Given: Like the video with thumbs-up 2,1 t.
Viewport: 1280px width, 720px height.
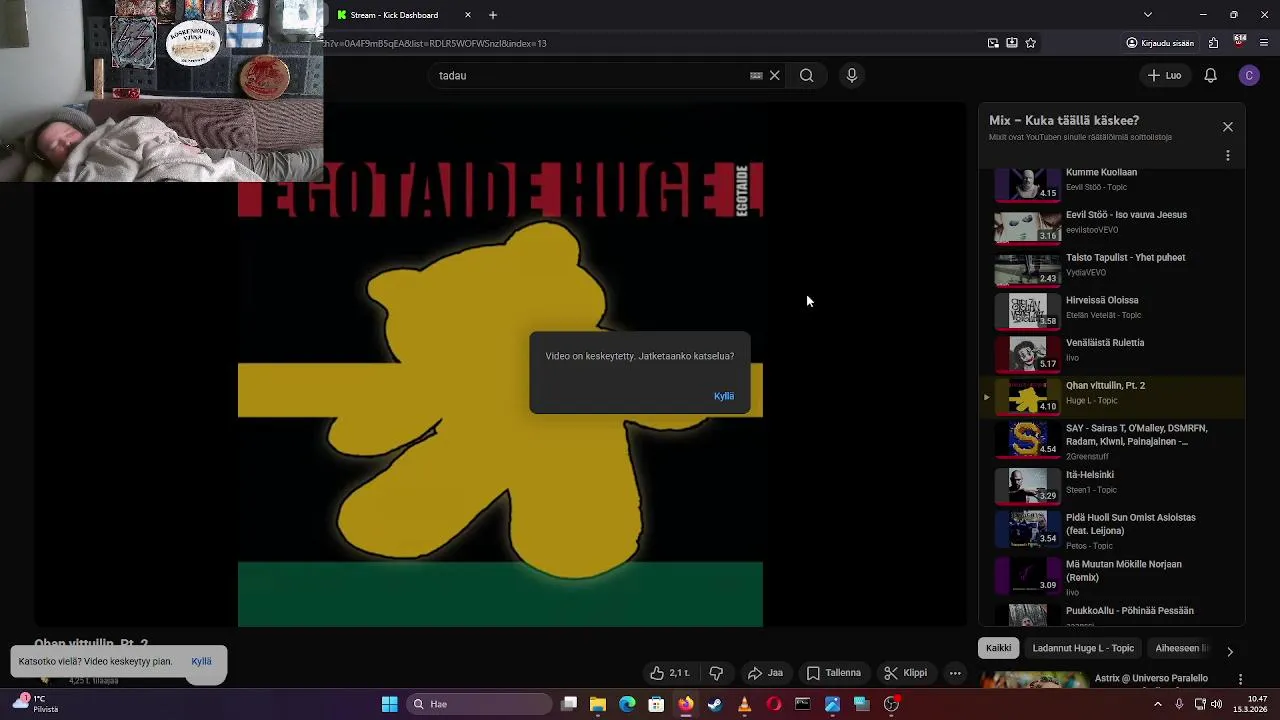Looking at the screenshot, I should click(670, 673).
